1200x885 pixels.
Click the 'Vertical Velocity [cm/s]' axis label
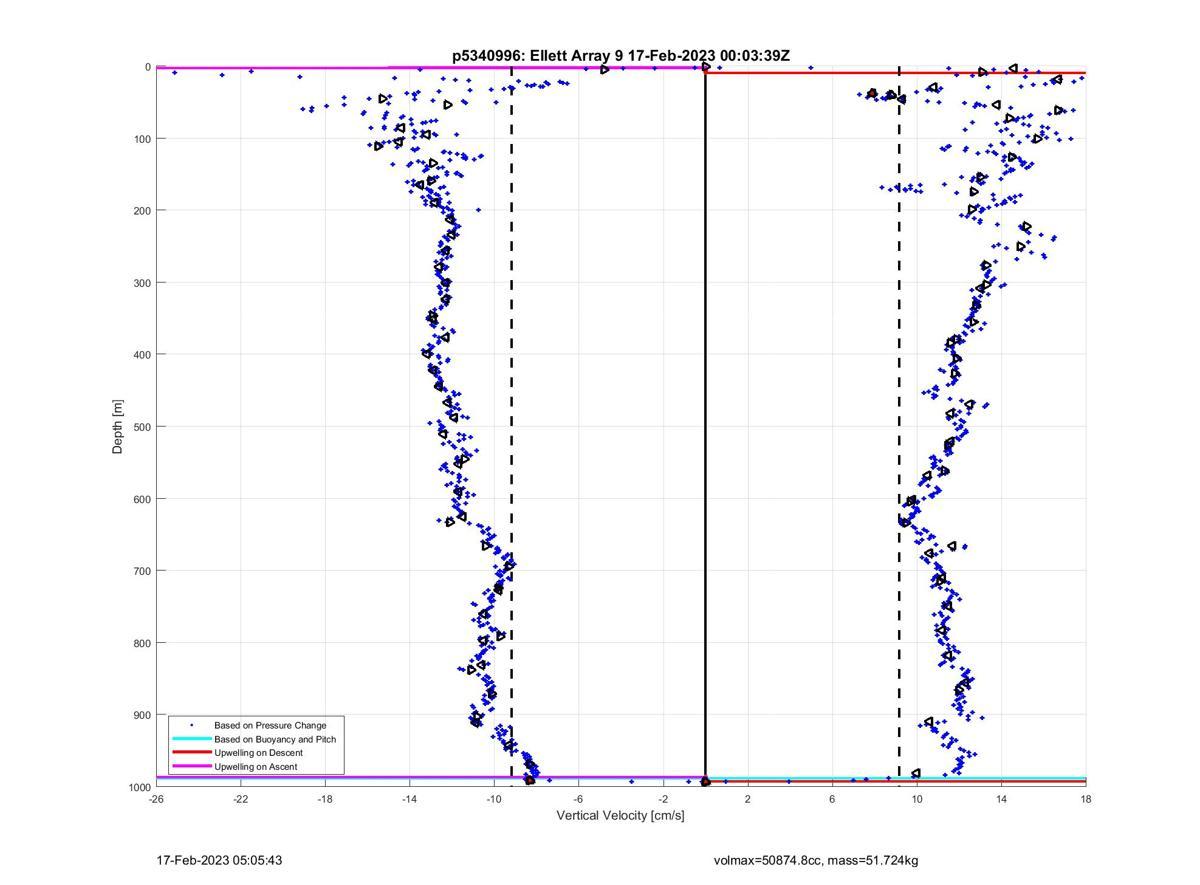(620, 816)
